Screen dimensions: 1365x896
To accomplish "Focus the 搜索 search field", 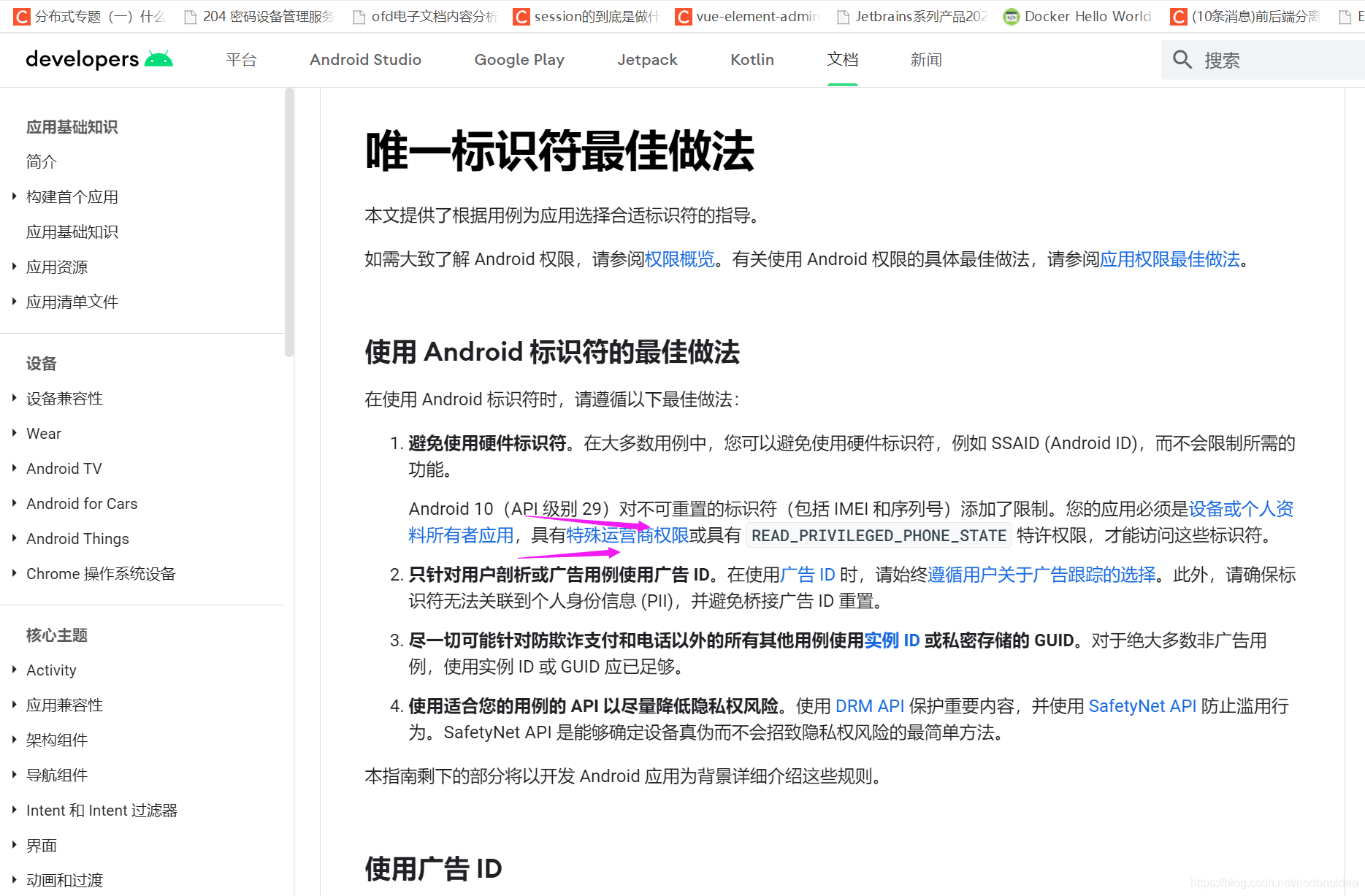I will [1263, 60].
